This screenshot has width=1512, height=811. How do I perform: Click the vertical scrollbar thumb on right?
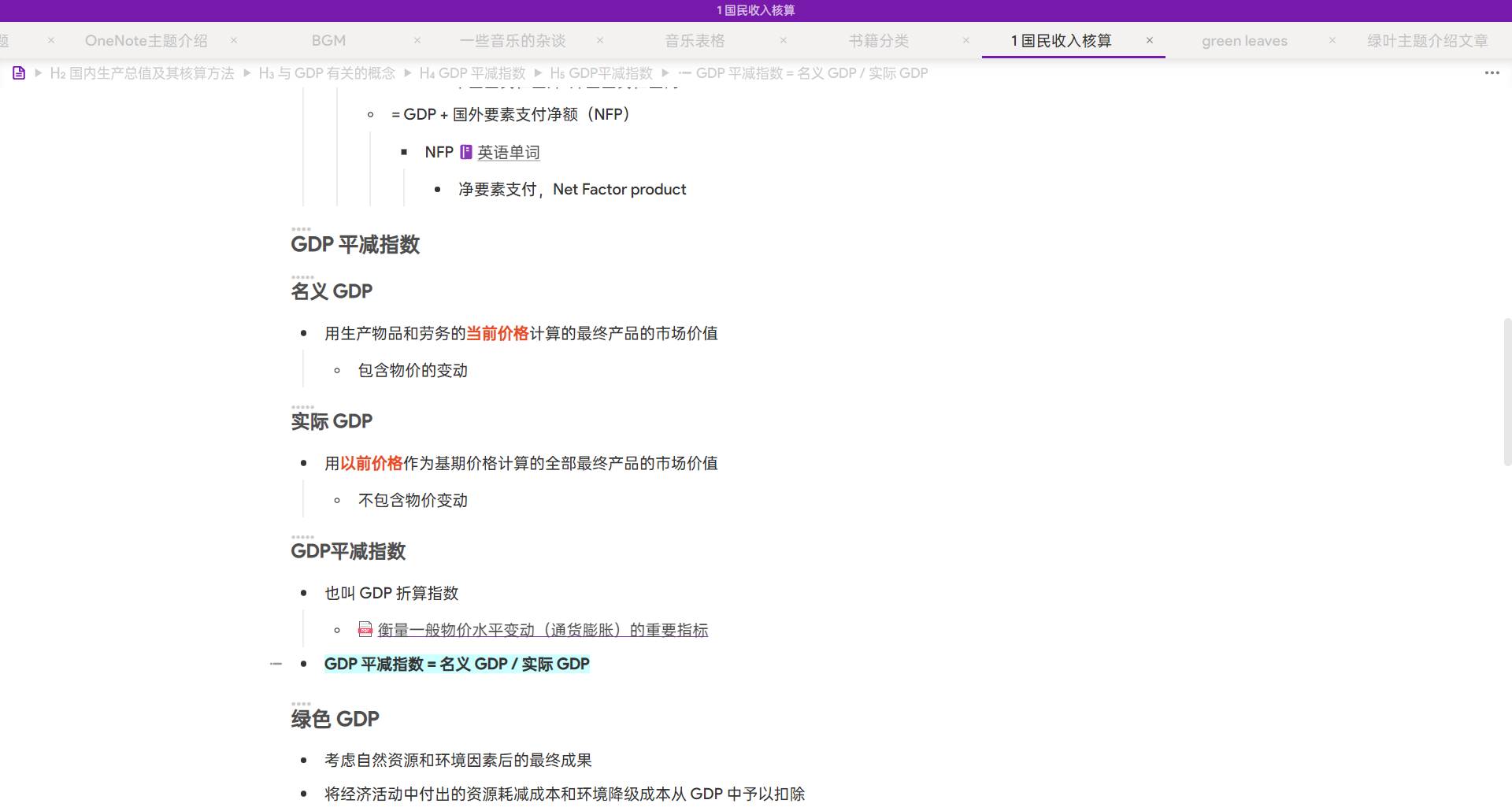tap(1506, 391)
